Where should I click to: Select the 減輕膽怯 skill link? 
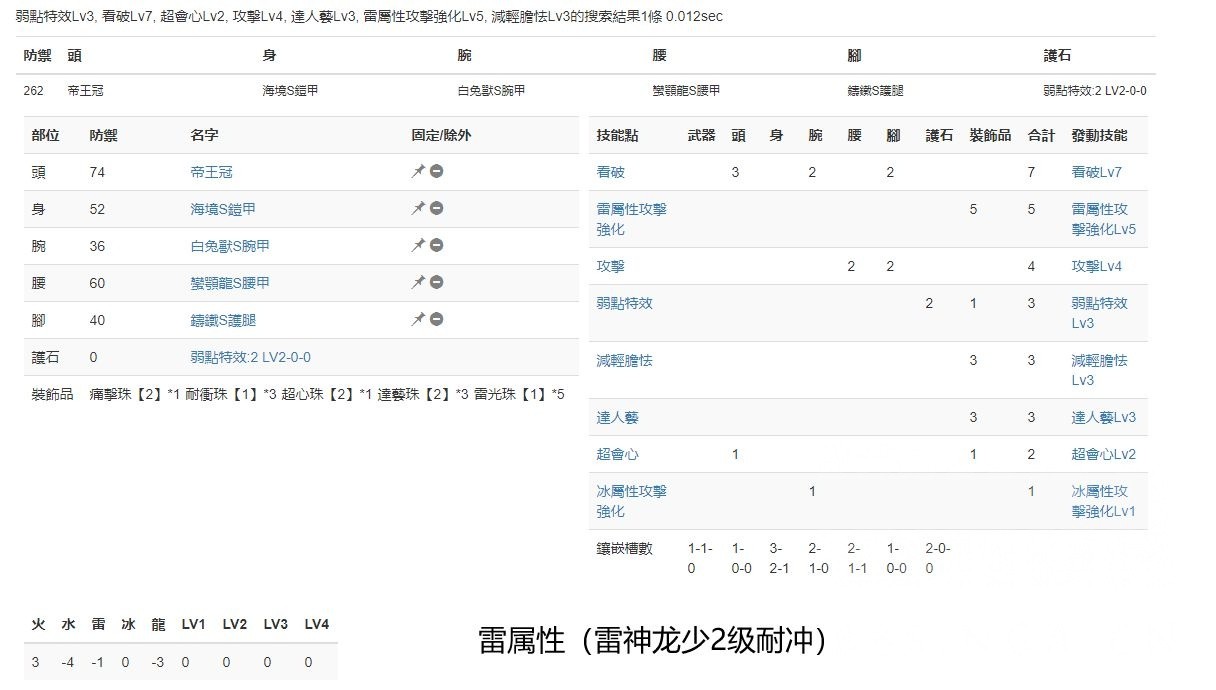click(x=631, y=360)
